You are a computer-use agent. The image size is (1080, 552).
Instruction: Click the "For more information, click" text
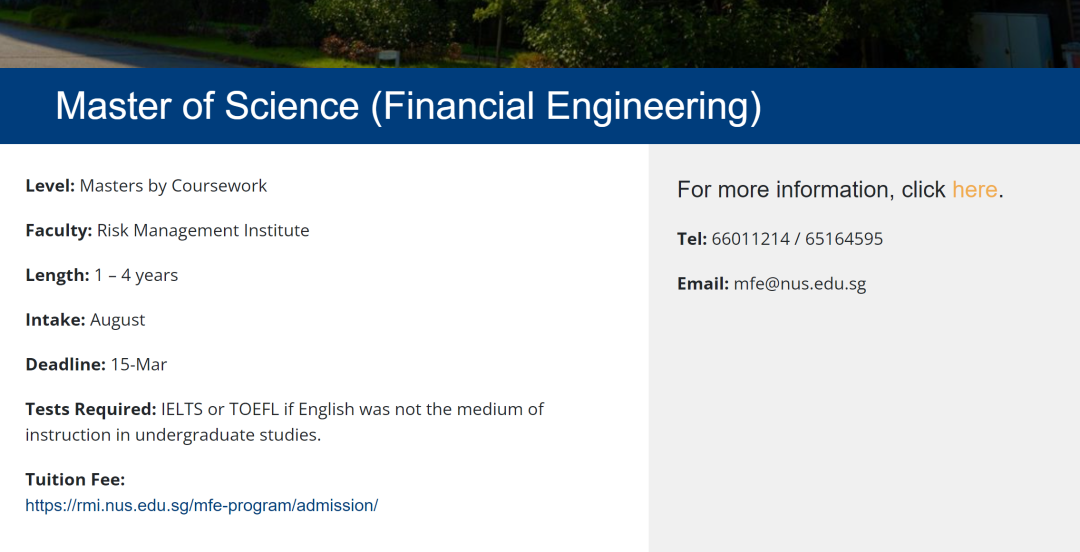click(811, 189)
